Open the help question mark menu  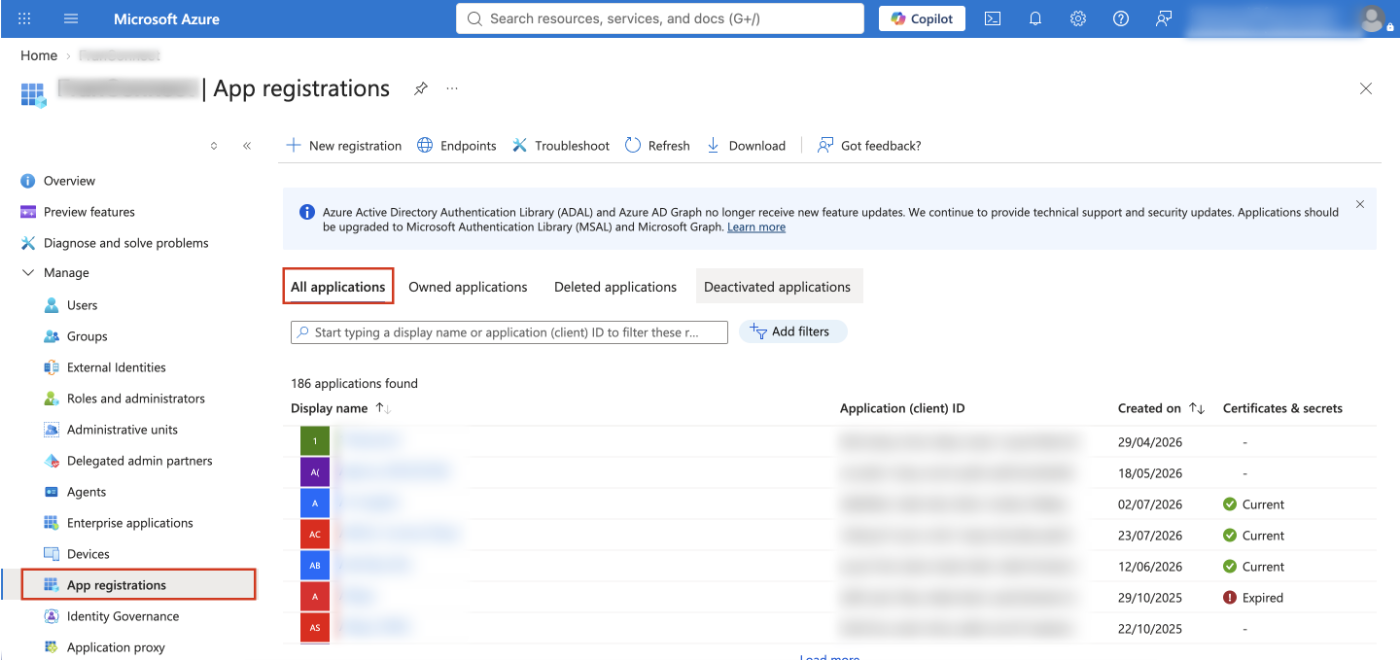[x=1121, y=19]
